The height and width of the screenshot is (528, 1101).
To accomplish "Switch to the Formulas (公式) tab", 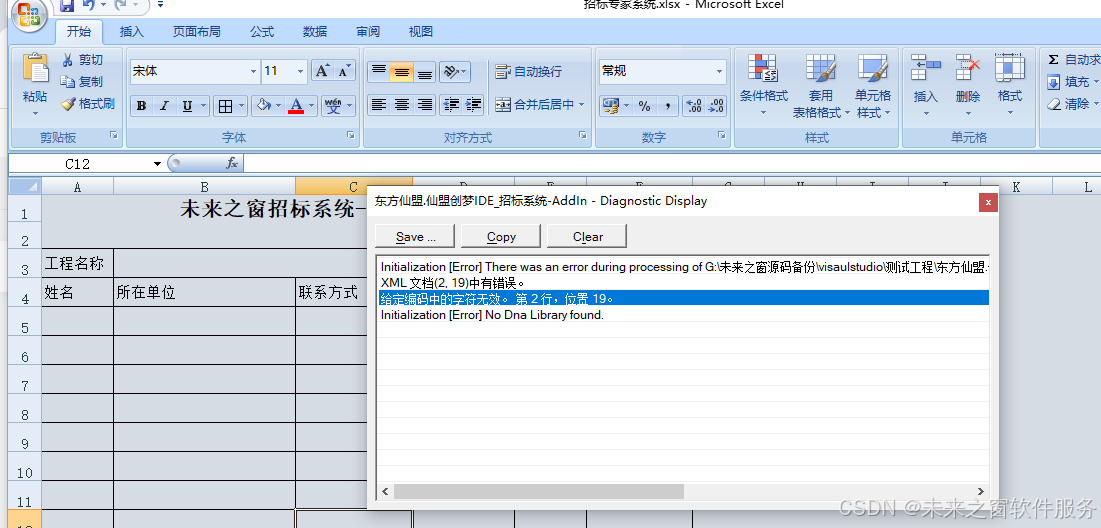I will [262, 32].
